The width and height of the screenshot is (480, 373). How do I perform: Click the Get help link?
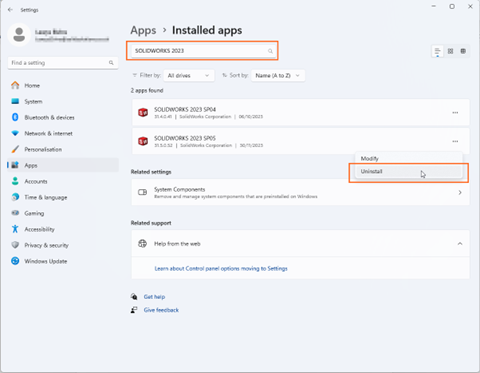point(154,297)
